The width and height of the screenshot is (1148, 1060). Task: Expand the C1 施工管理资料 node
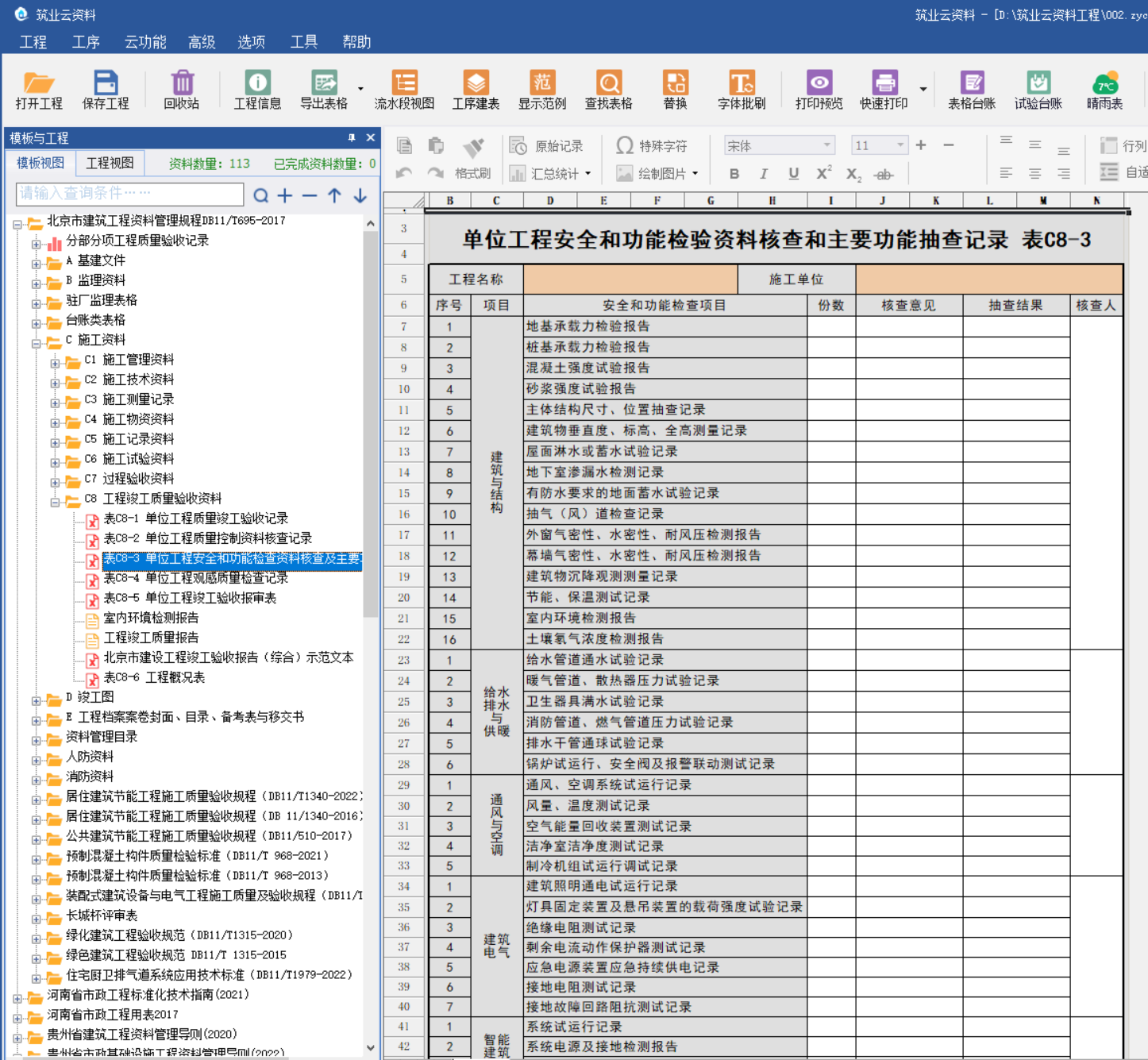tap(55, 364)
